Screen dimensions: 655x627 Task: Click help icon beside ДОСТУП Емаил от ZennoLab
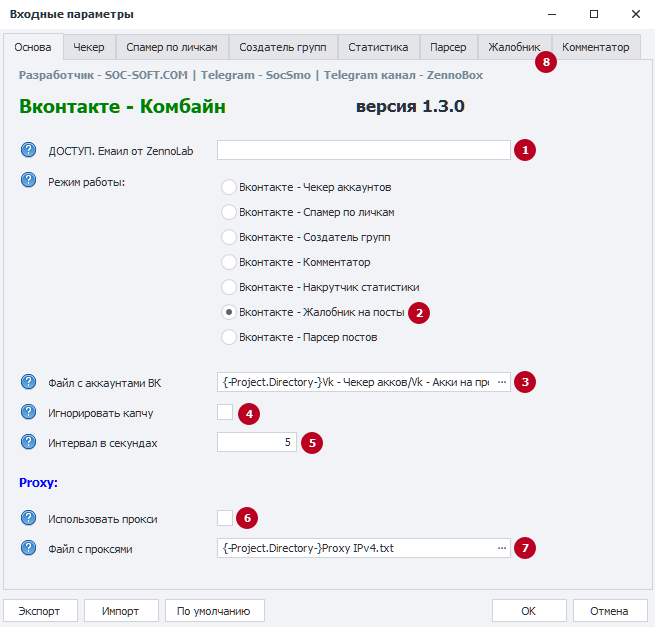(28, 150)
